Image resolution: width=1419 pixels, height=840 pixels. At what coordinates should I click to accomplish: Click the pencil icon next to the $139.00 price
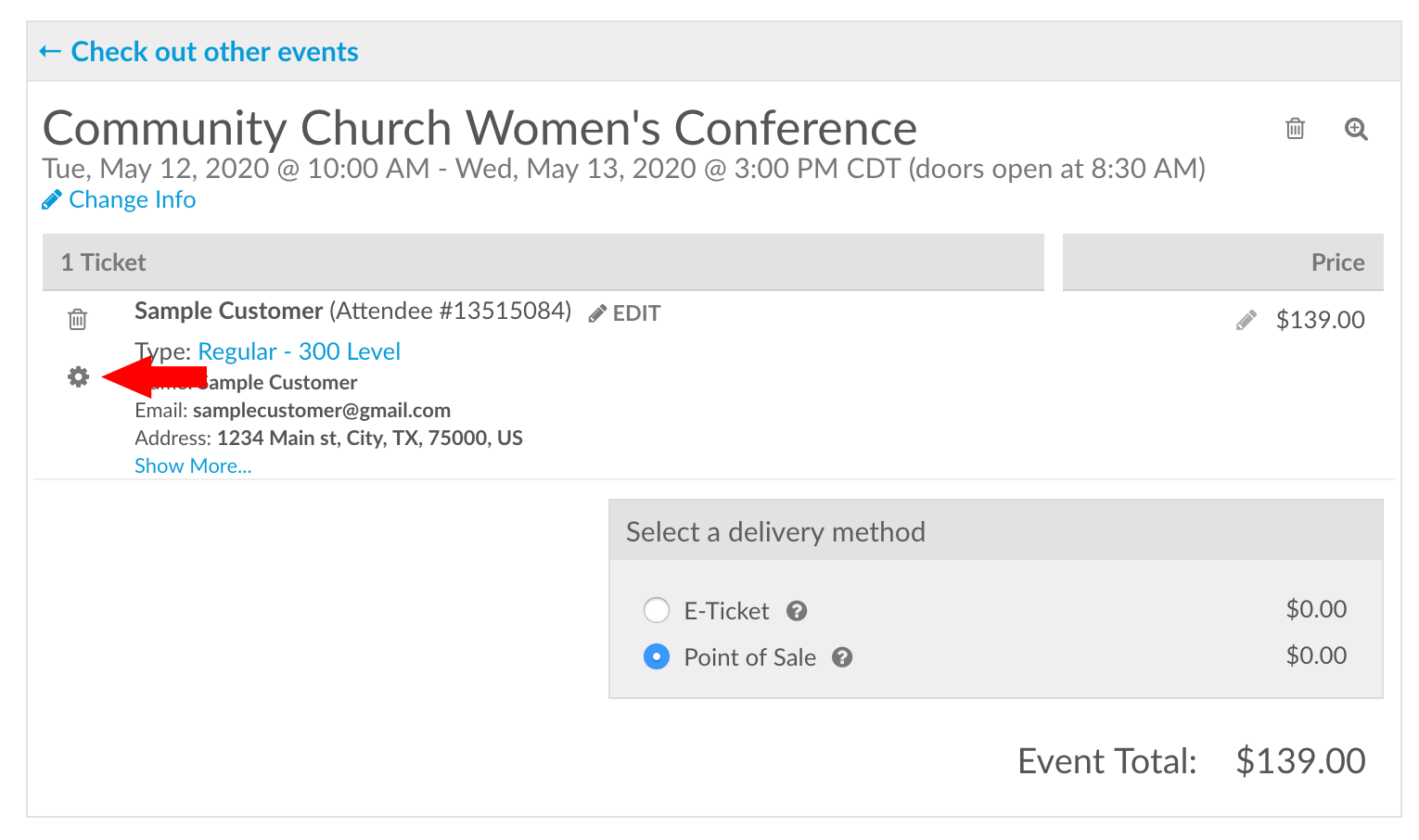point(1246,318)
